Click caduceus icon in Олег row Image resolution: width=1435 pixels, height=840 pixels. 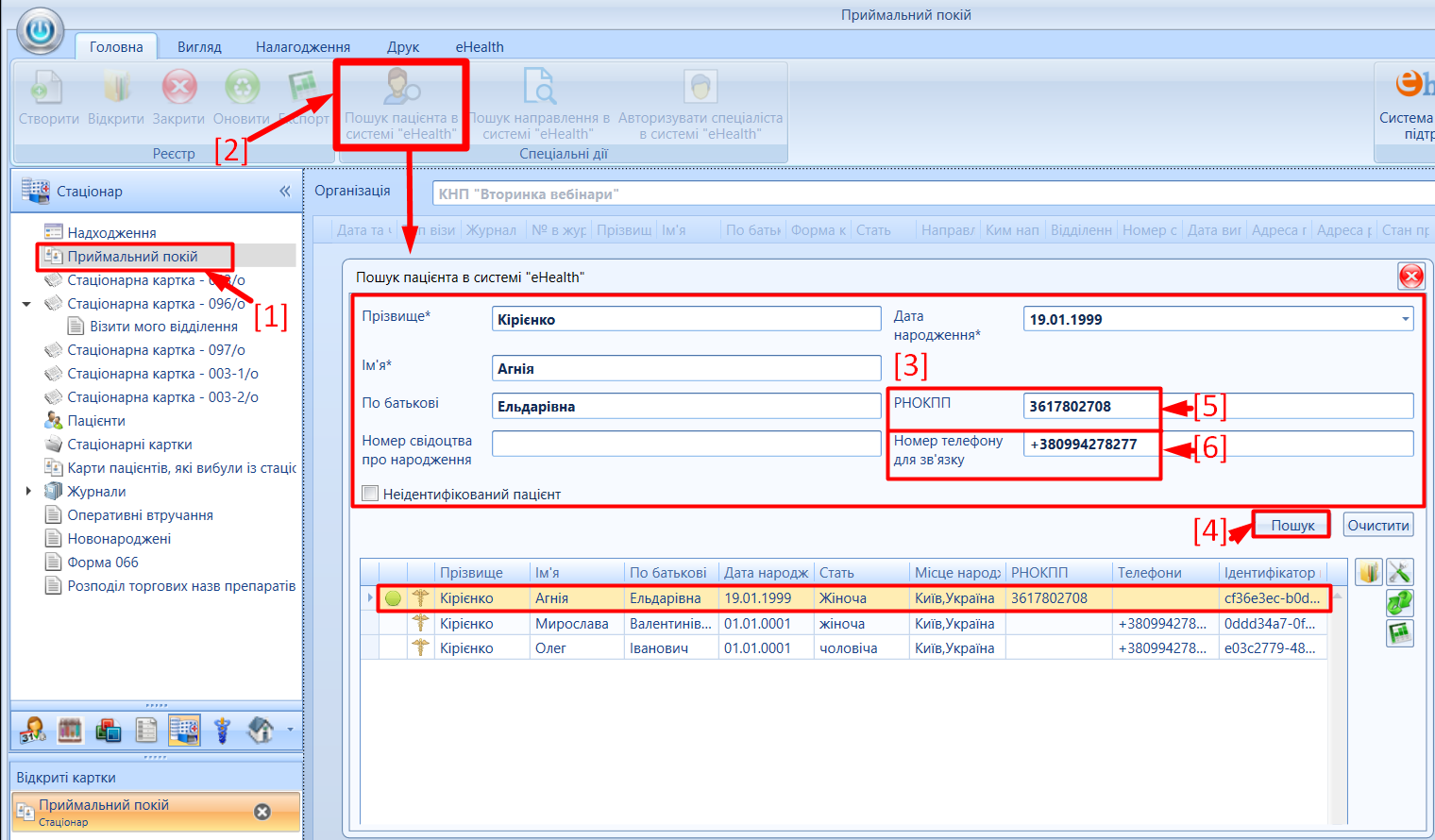[x=421, y=647]
